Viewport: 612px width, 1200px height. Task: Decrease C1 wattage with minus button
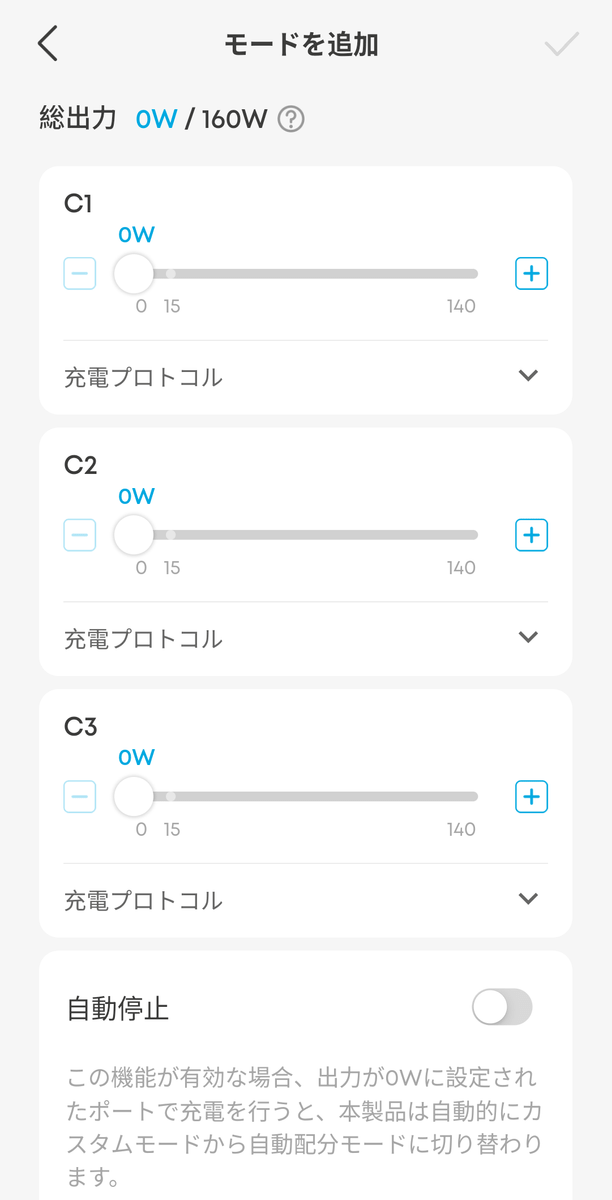click(x=80, y=273)
